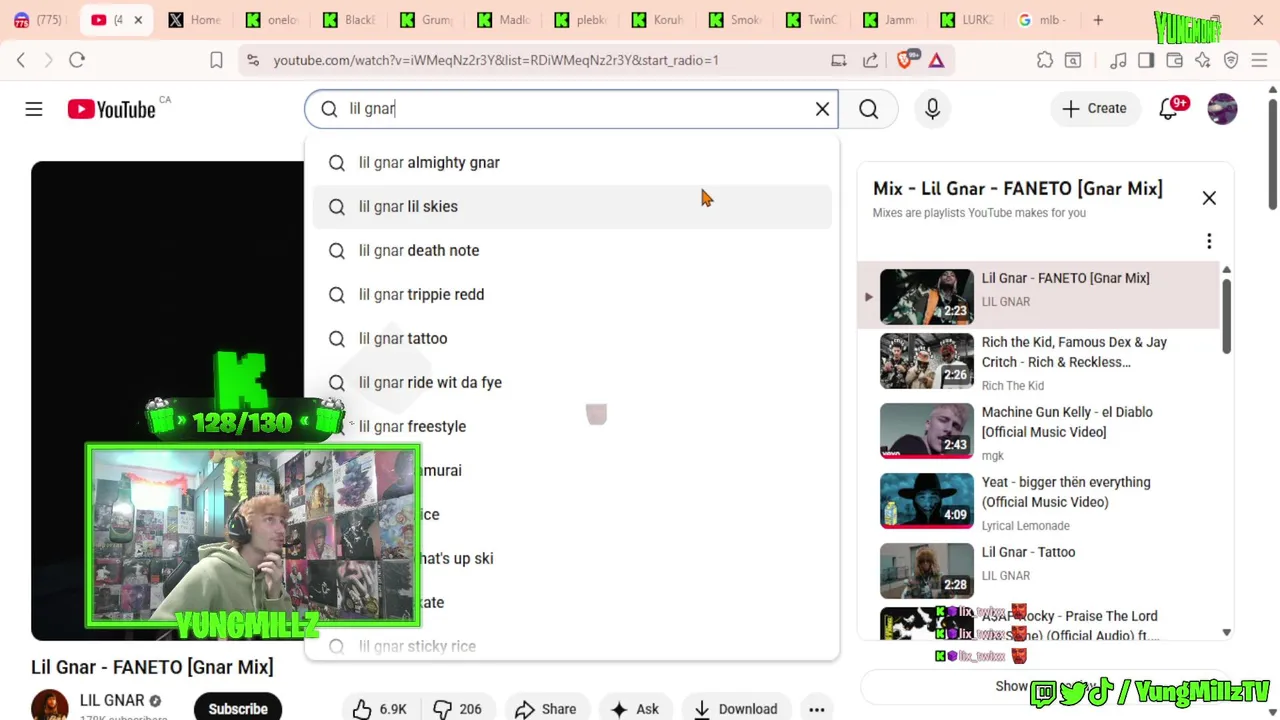The image size is (1280, 720).
Task: Dislike the video with 206 dislikes
Action: [x=457, y=709]
